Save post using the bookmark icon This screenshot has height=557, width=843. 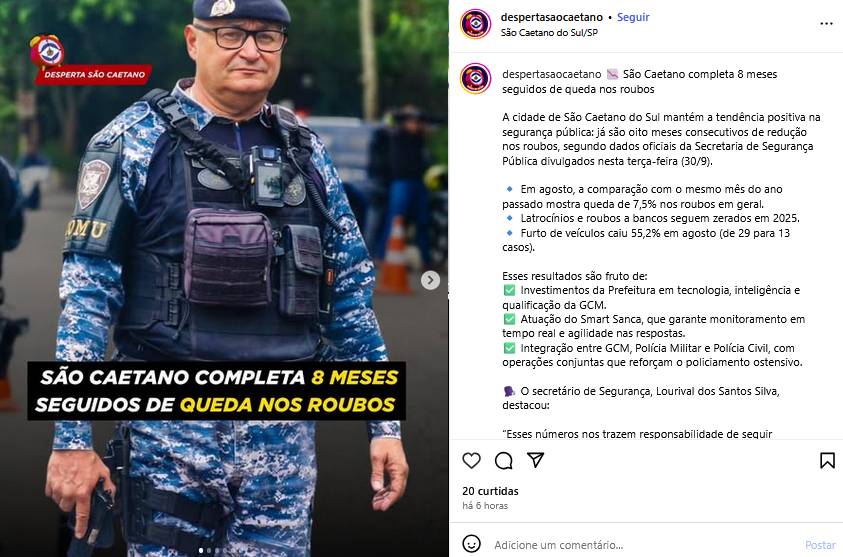pyautogui.click(x=827, y=460)
